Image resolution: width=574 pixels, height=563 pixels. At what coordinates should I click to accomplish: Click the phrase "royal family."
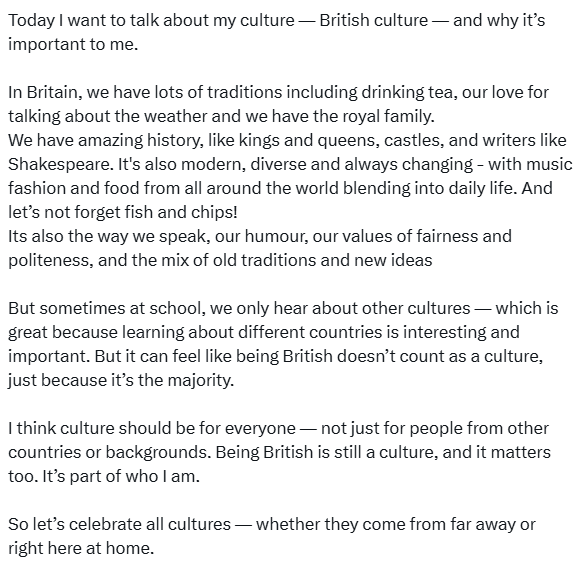coord(388,116)
